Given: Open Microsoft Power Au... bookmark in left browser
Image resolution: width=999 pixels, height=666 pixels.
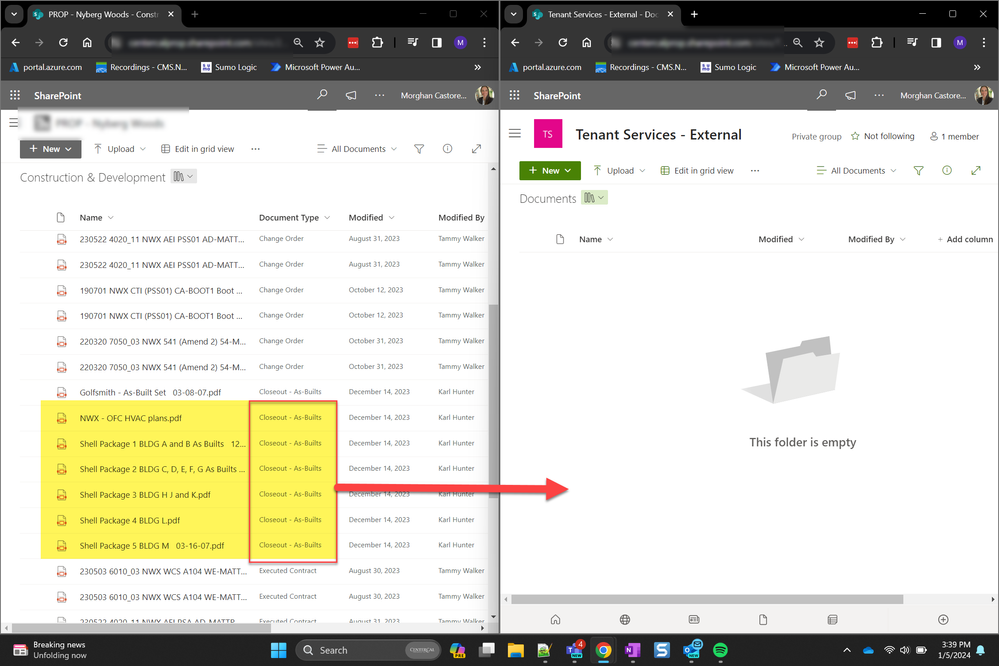Looking at the screenshot, I should pos(315,67).
